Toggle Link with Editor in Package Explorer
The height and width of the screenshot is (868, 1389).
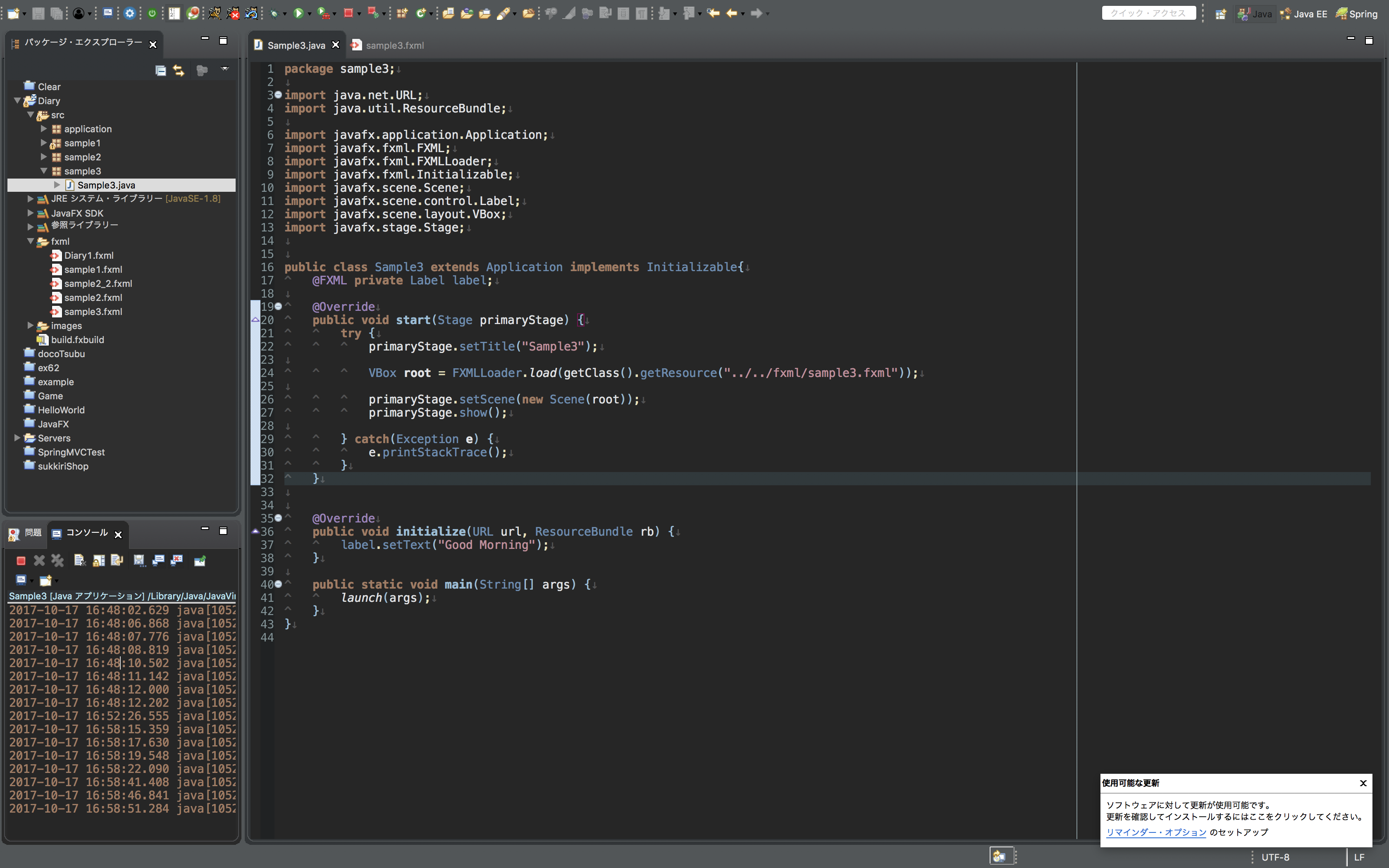point(179,70)
